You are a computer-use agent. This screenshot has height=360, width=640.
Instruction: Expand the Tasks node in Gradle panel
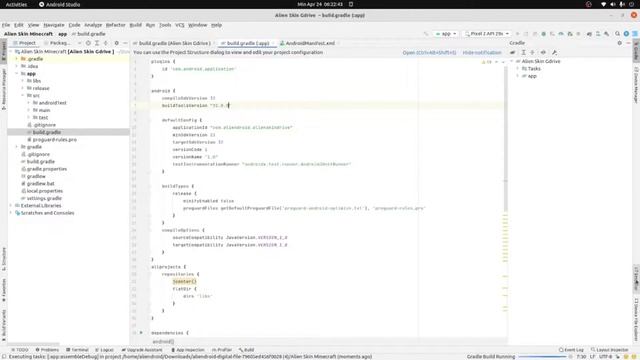point(518,69)
